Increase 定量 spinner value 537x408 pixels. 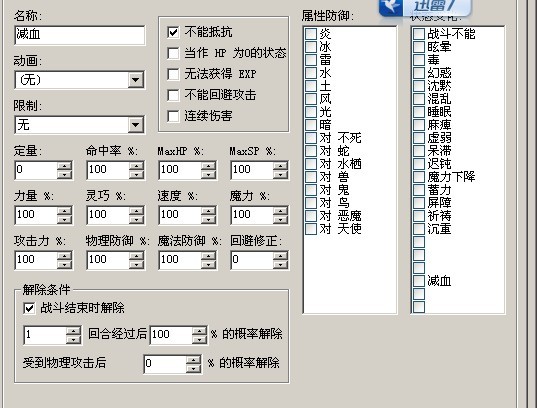[64, 166]
